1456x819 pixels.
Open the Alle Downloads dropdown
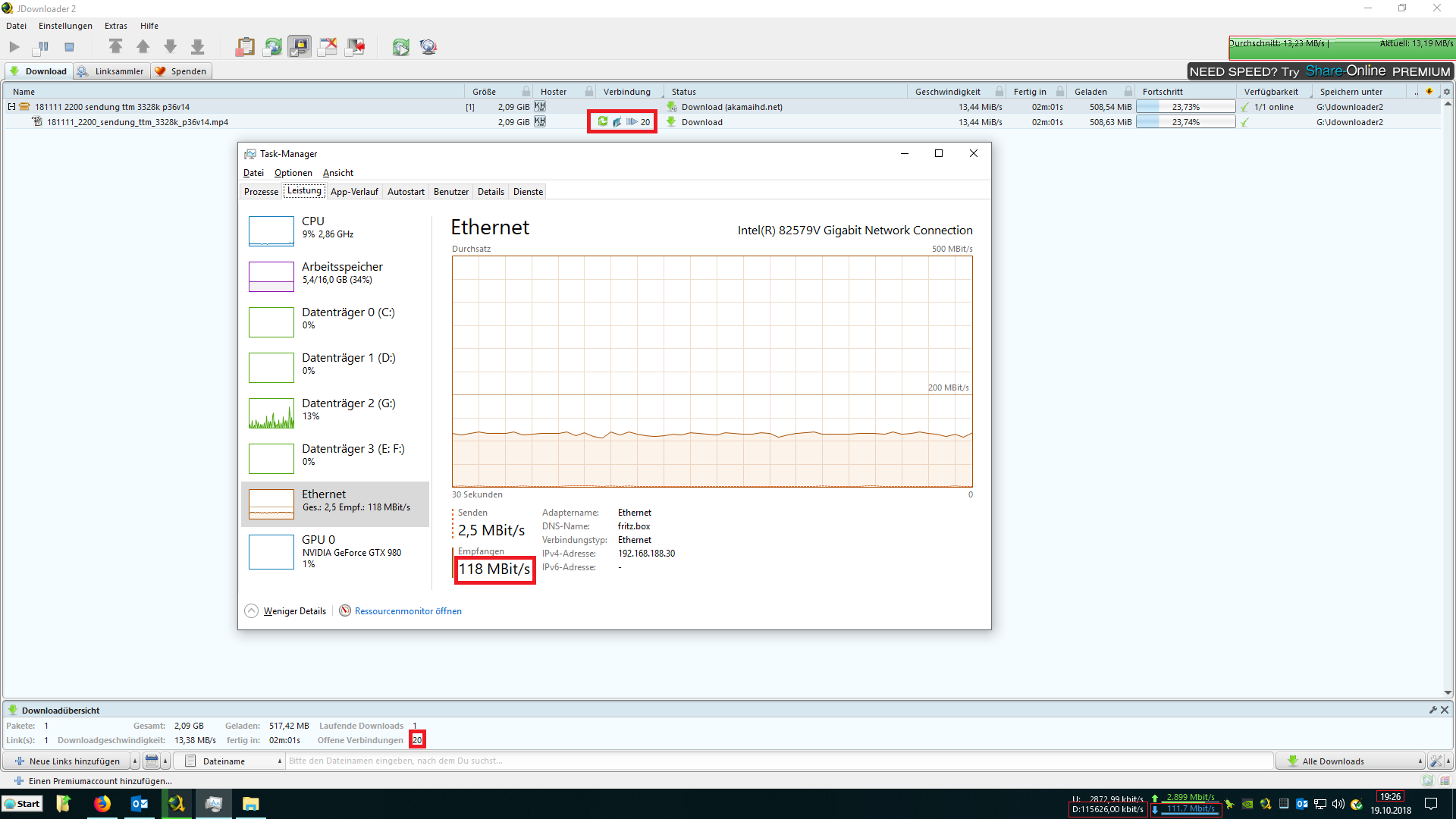[1350, 761]
